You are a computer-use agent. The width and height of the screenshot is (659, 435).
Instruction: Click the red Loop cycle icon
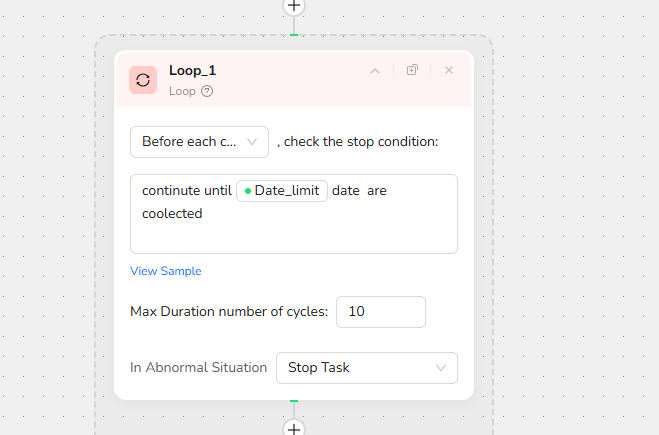coord(143,80)
